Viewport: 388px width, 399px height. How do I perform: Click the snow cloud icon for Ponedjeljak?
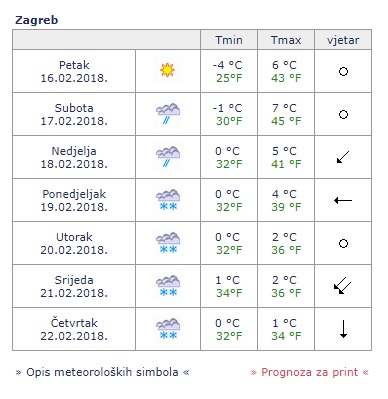pyautogui.click(x=168, y=200)
